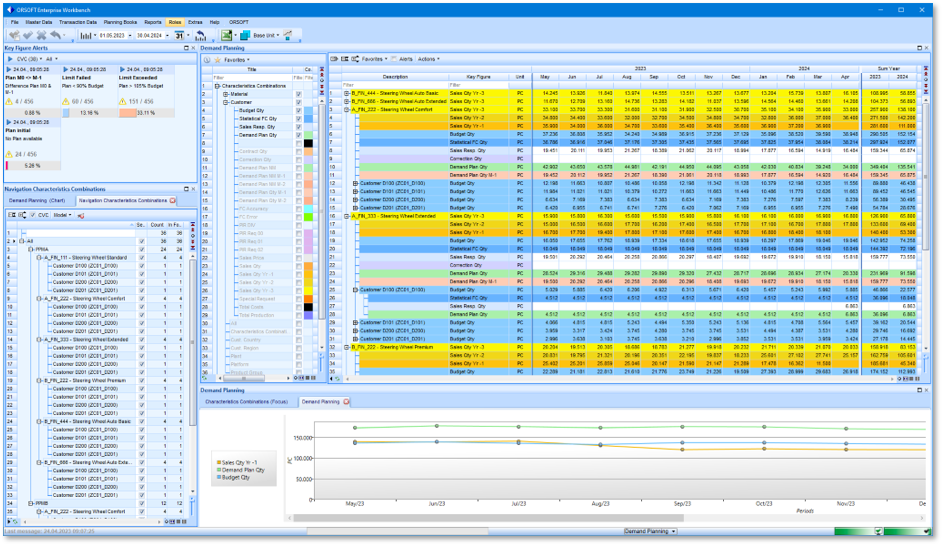Uncheck the Budget Qty key figure checkbox
Viewport: 942px width, 545px height.
[x=299, y=111]
